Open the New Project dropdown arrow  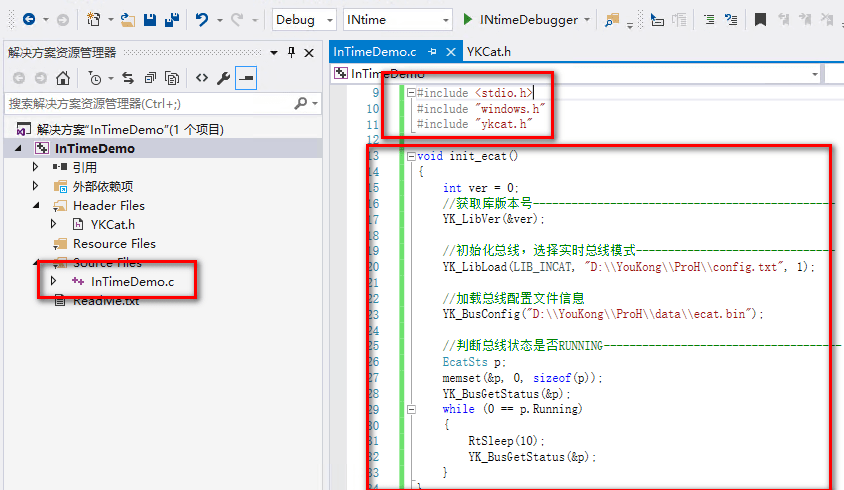110,20
